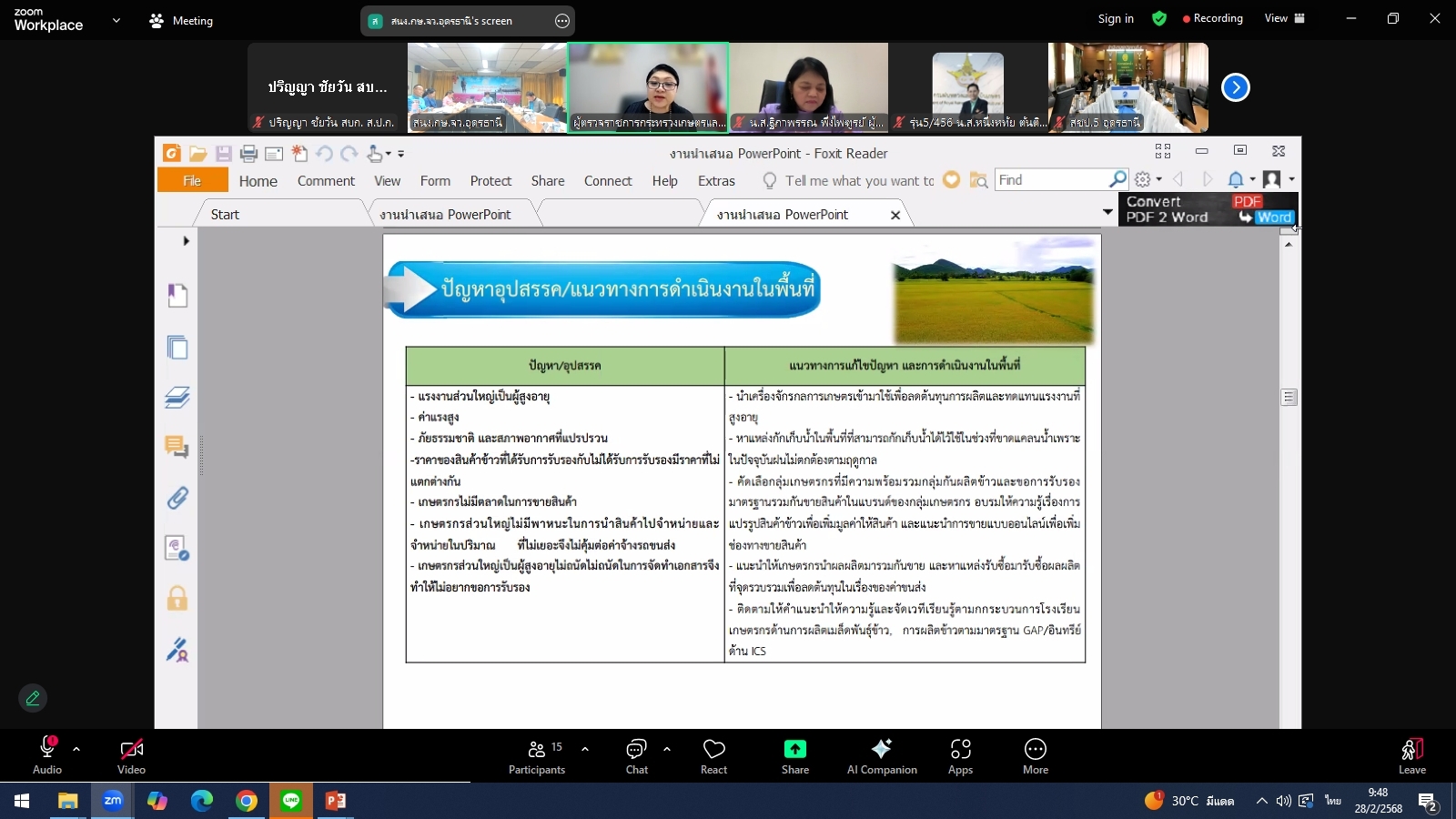This screenshot has width=1456, height=819.
Task: Click the vertical scrollbar thumb in Foxit
Action: pyautogui.click(x=1289, y=398)
